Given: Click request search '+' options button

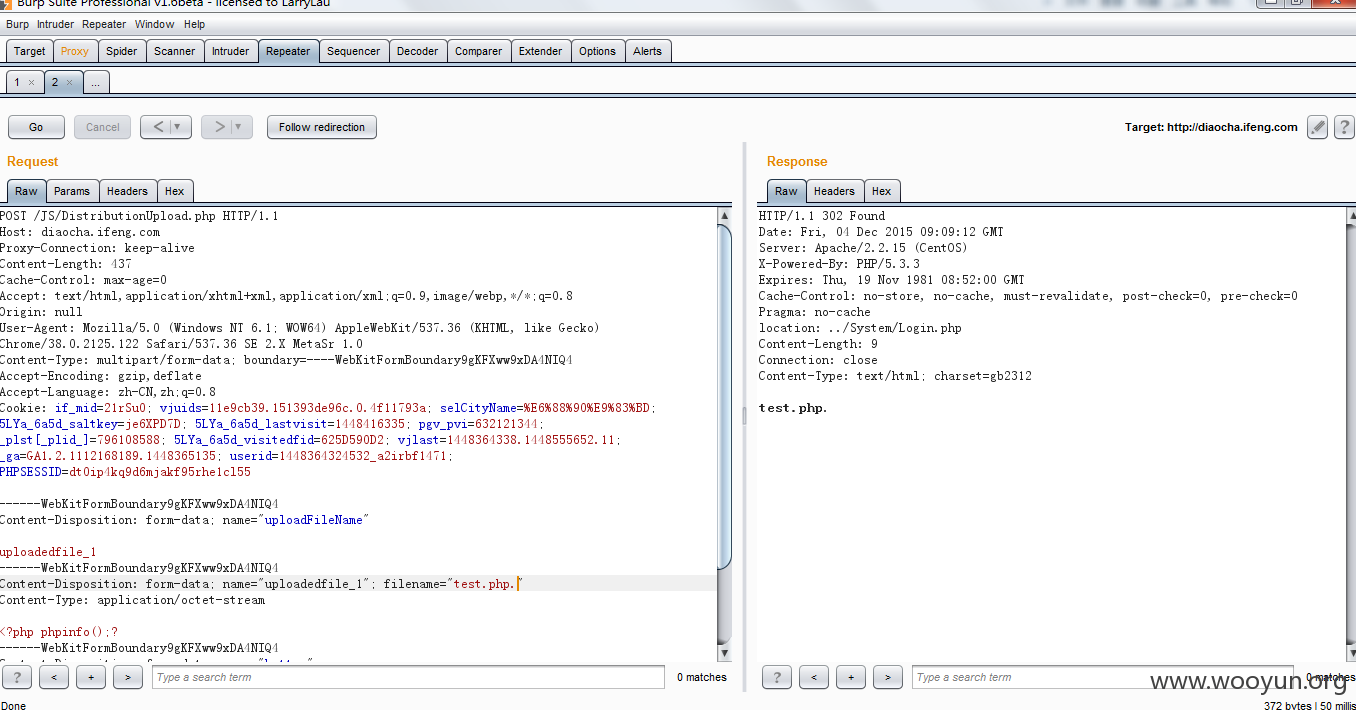Looking at the screenshot, I should 91,677.
